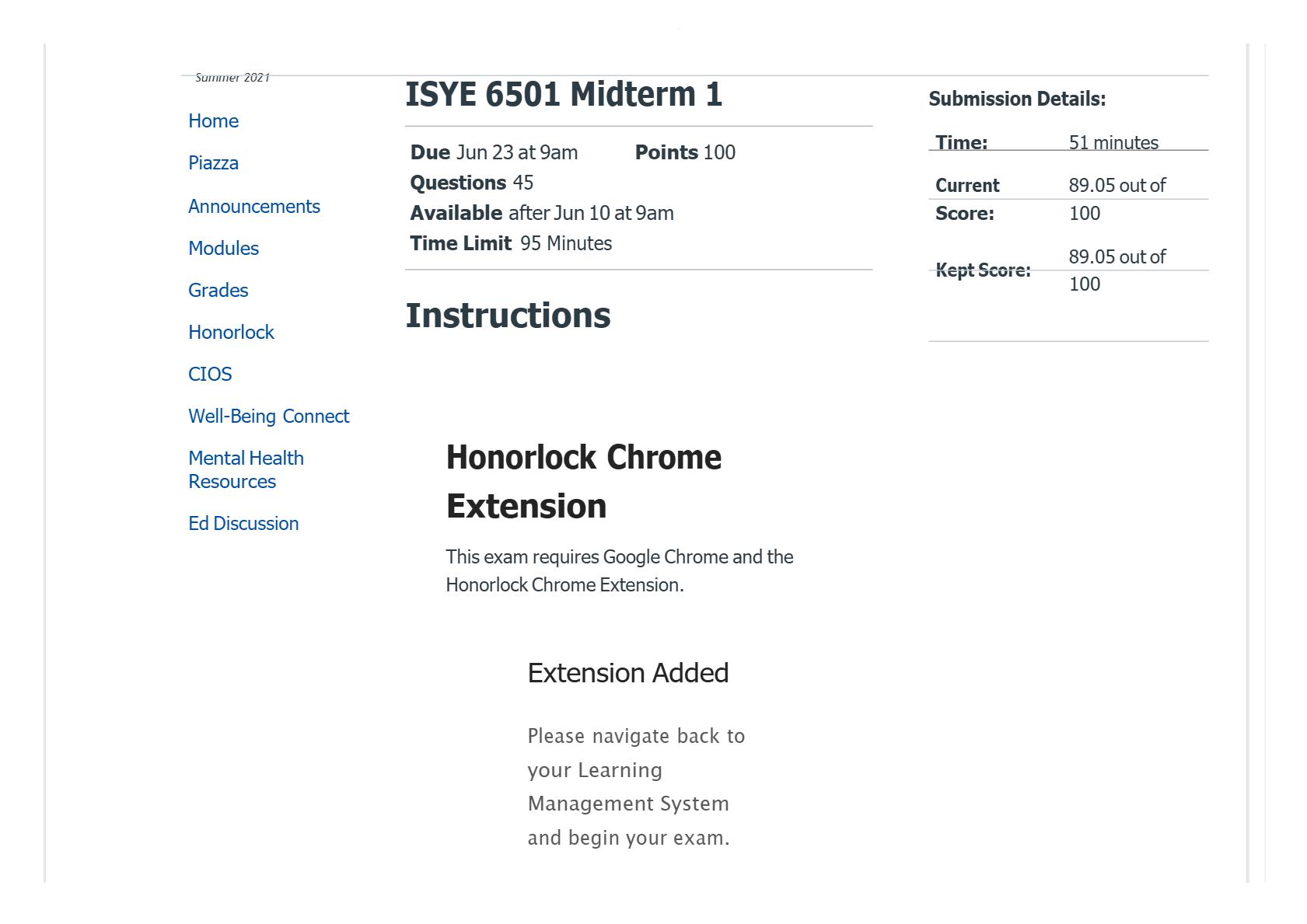The height and width of the screenshot is (924, 1307).
Task: Click the Submission Details heading
Action: (1017, 99)
